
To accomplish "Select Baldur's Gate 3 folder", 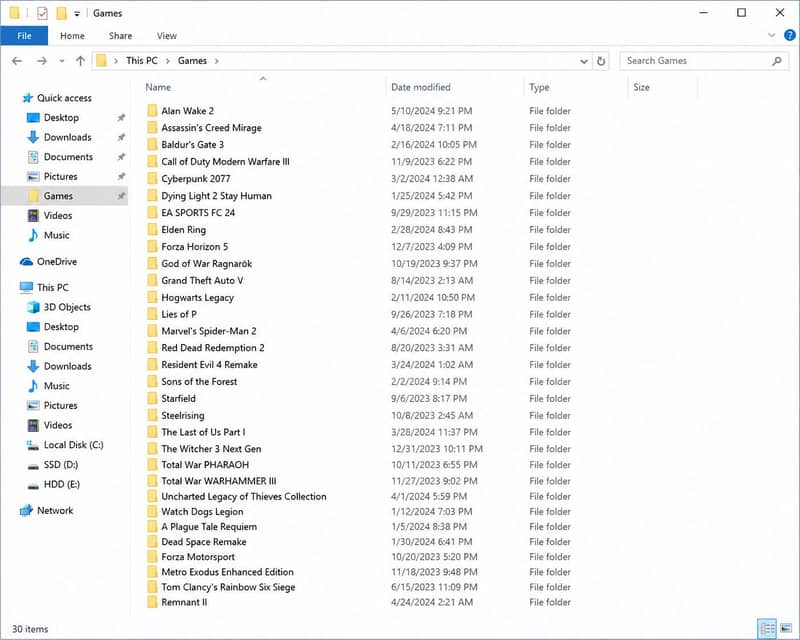I will click(192, 144).
